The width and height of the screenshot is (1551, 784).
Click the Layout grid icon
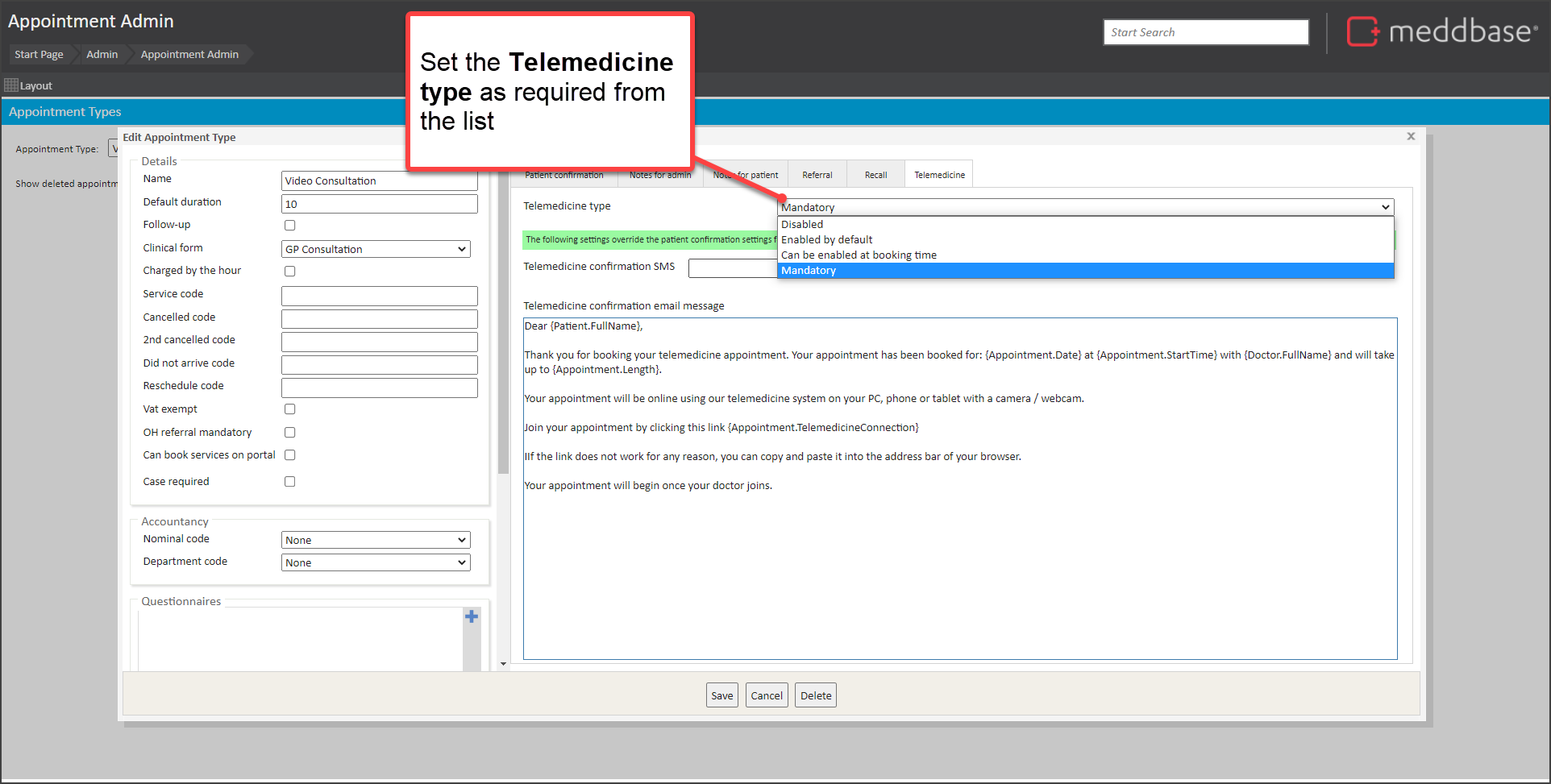click(11, 85)
